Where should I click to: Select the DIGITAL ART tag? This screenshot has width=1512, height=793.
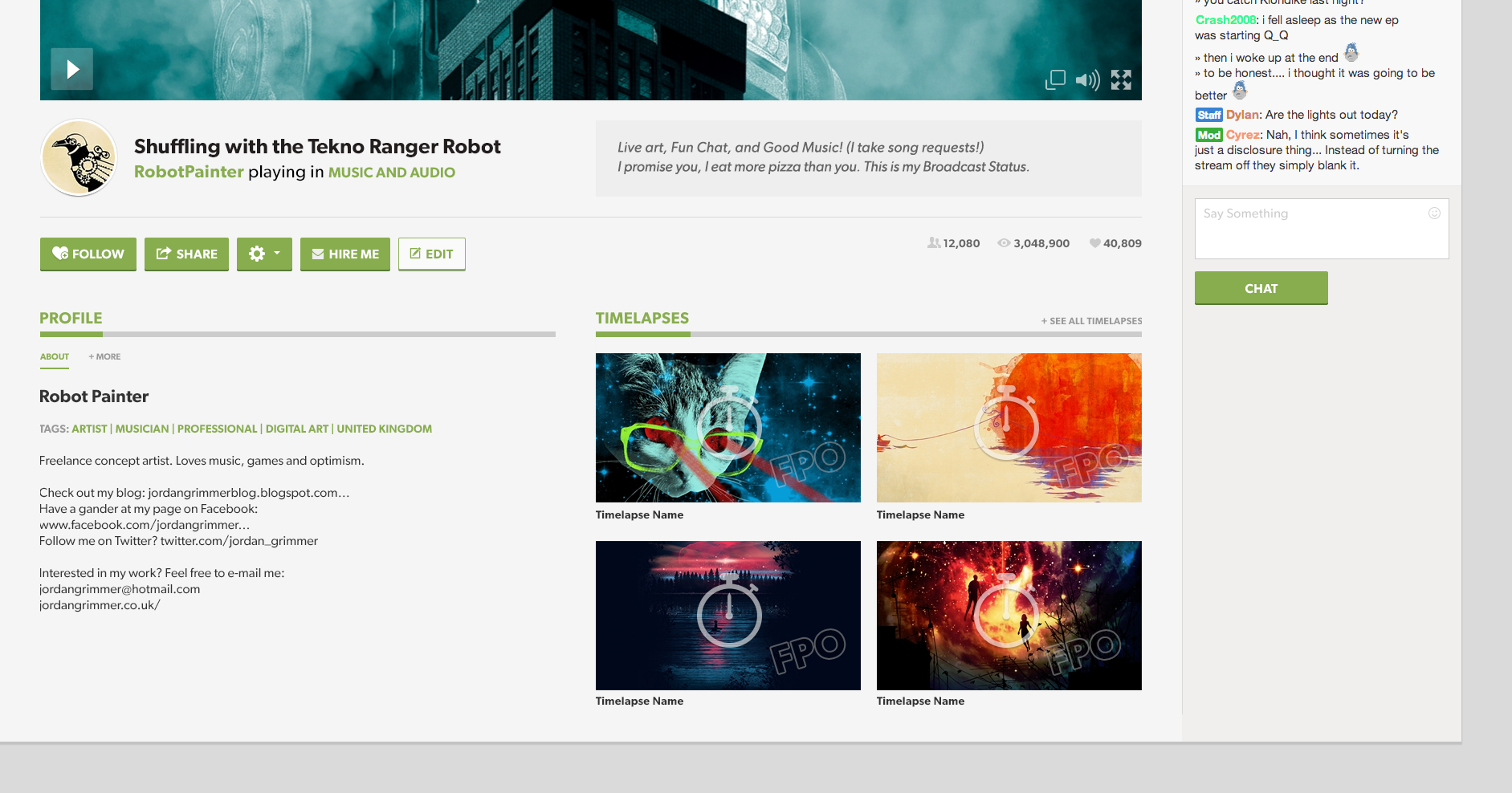pos(297,429)
